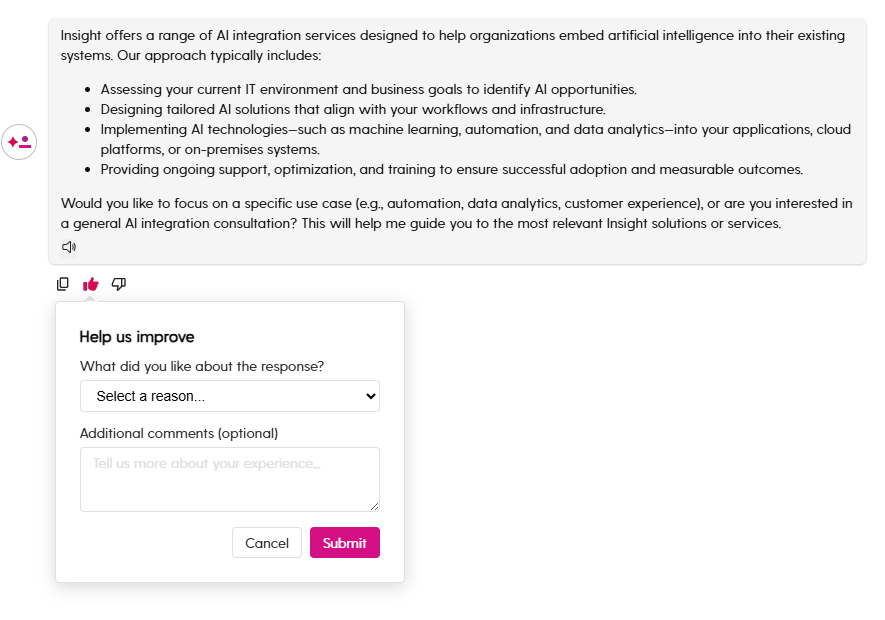This screenshot has width=885, height=620.
Task: Focus the additional comments text box
Action: 230,479
